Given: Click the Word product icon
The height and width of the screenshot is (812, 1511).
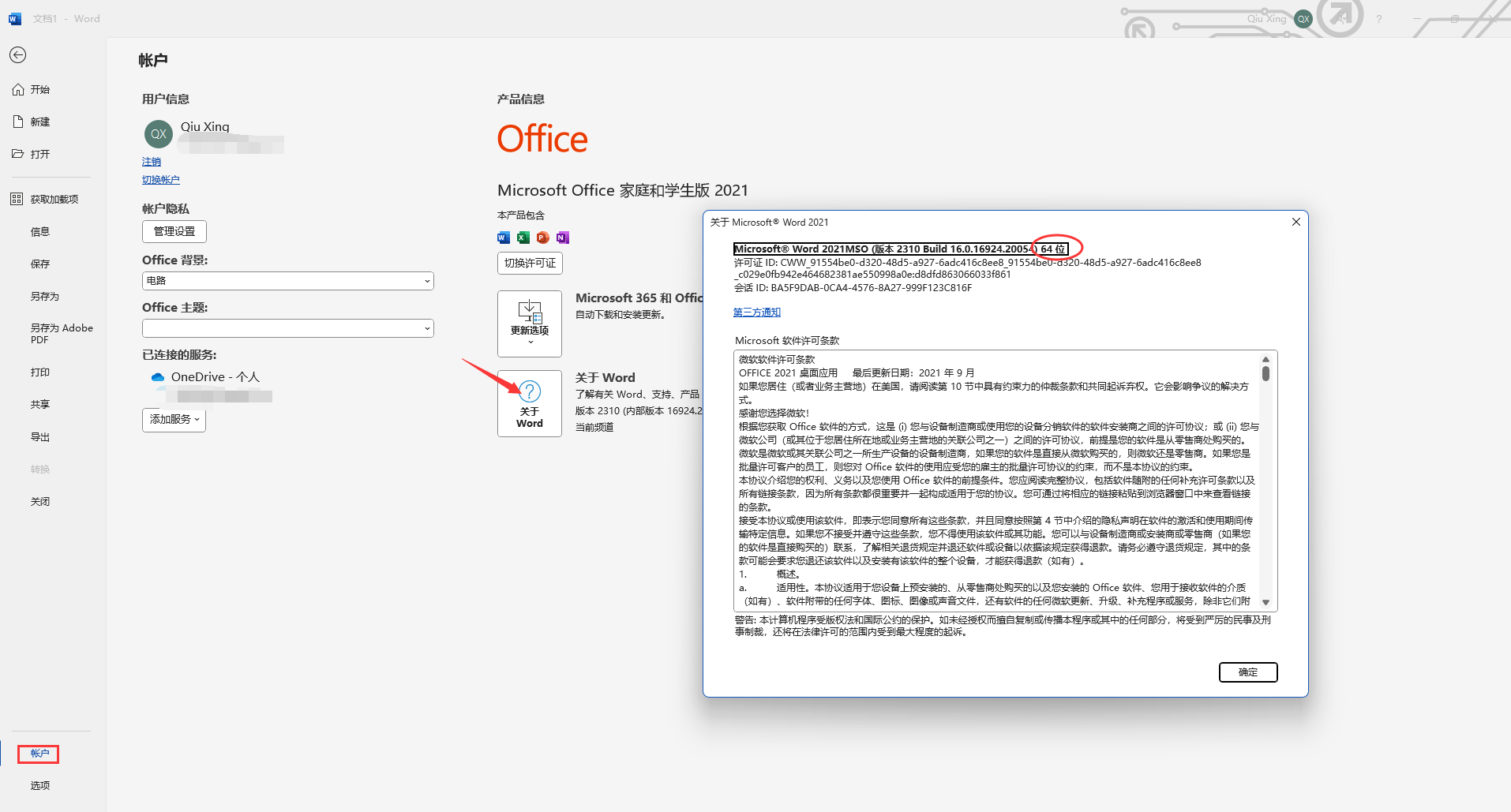Looking at the screenshot, I should (504, 238).
